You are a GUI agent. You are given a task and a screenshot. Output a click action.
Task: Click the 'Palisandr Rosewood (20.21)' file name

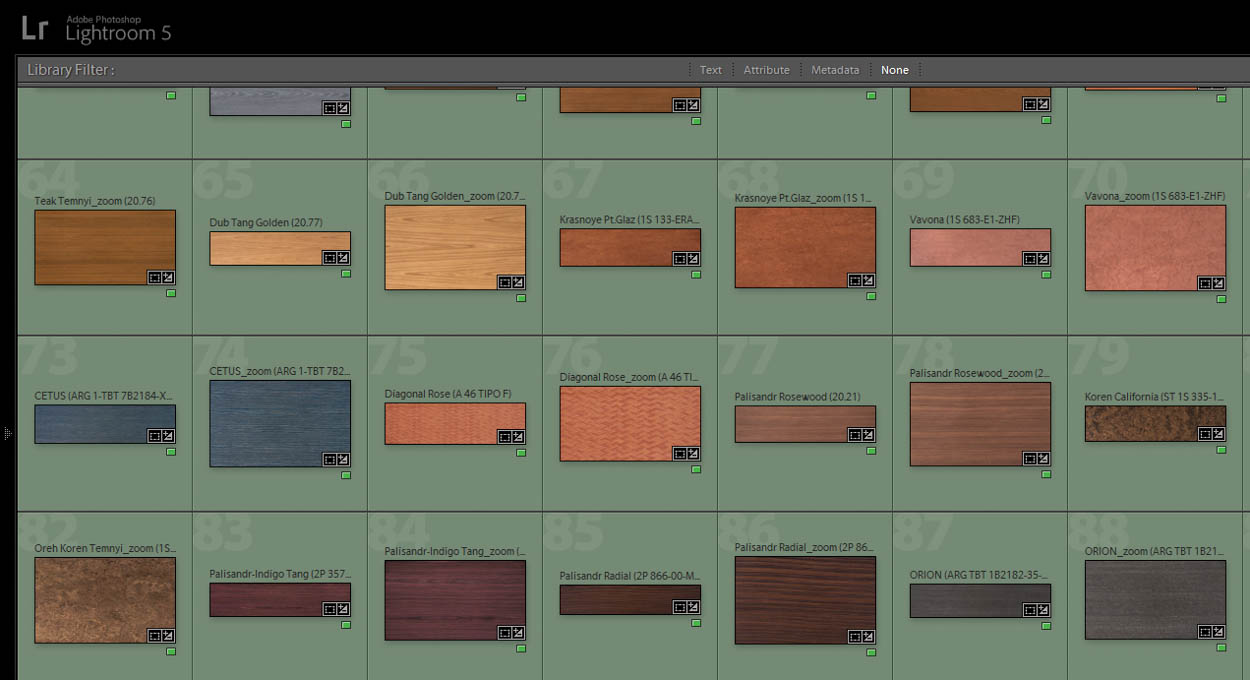coord(796,397)
